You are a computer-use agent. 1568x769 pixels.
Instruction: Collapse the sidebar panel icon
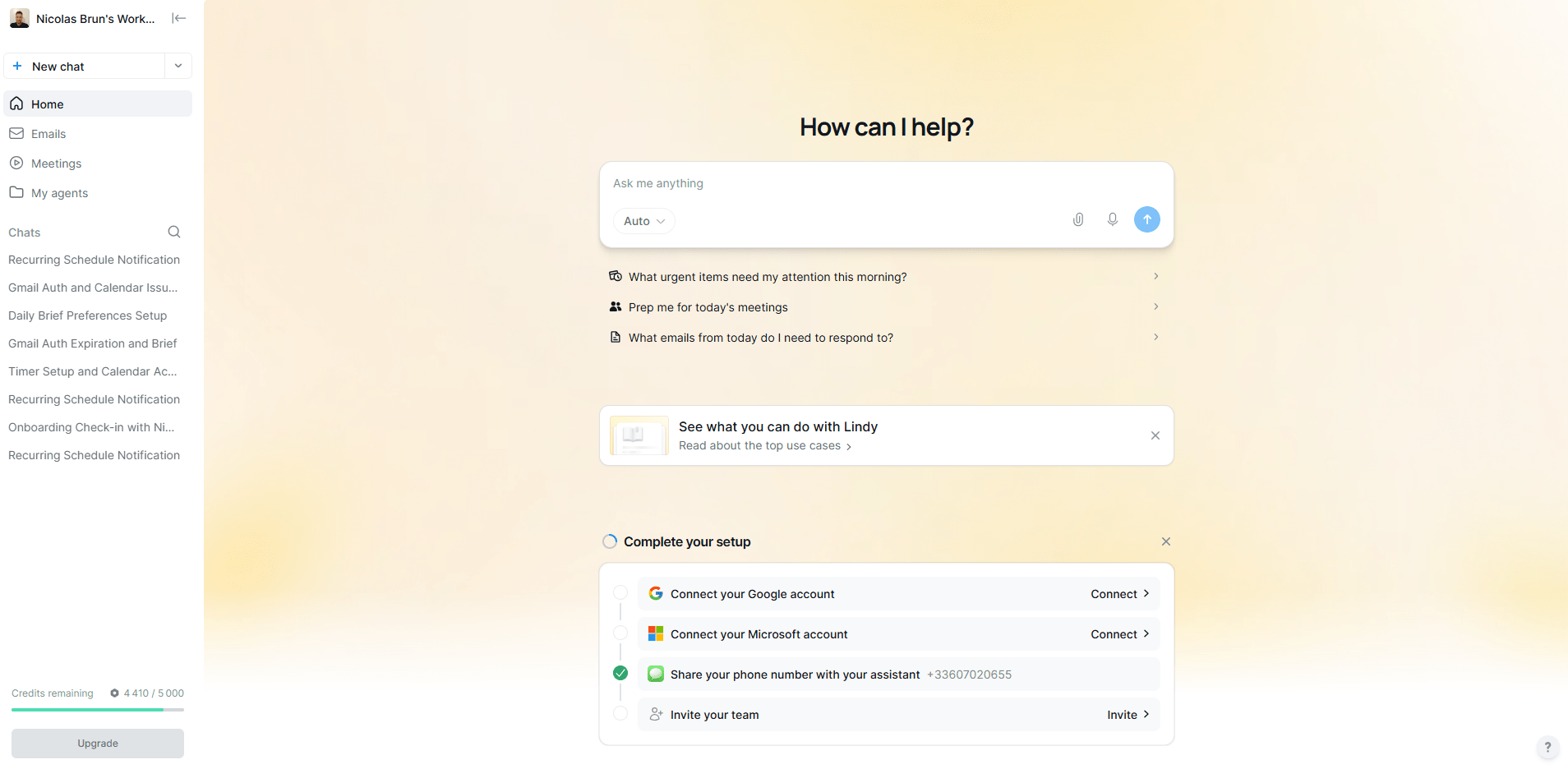point(178,18)
